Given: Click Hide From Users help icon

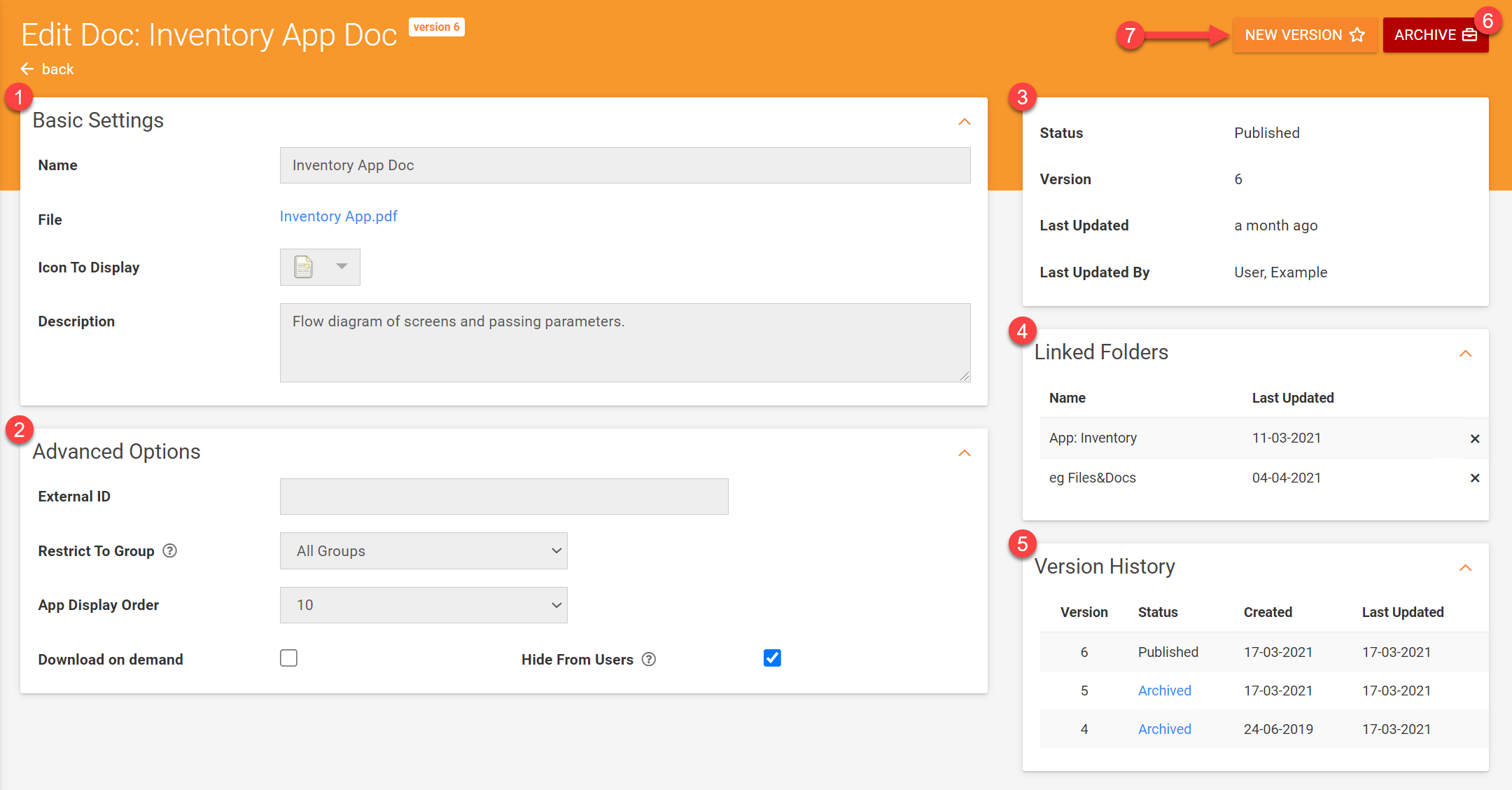Looking at the screenshot, I should click(x=649, y=659).
